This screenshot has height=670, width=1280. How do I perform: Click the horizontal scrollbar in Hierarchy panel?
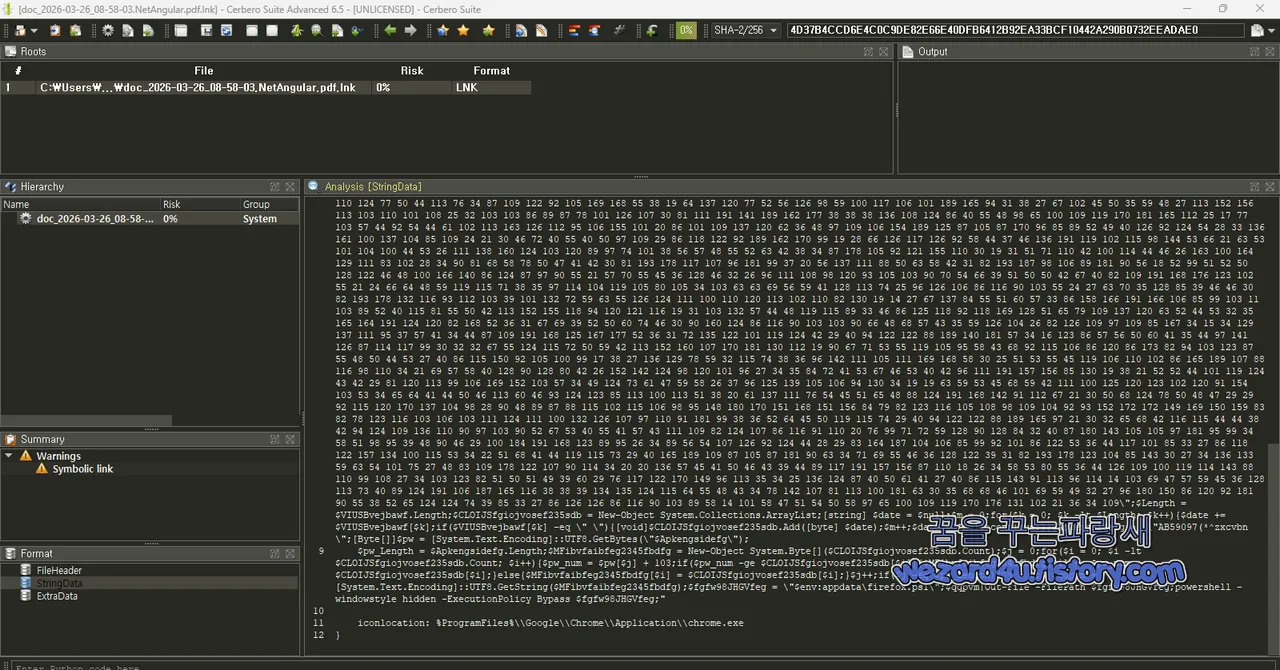pos(86,421)
